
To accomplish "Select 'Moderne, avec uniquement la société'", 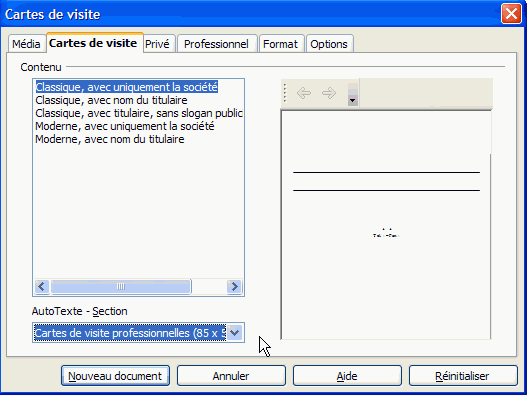I will coord(125,126).
